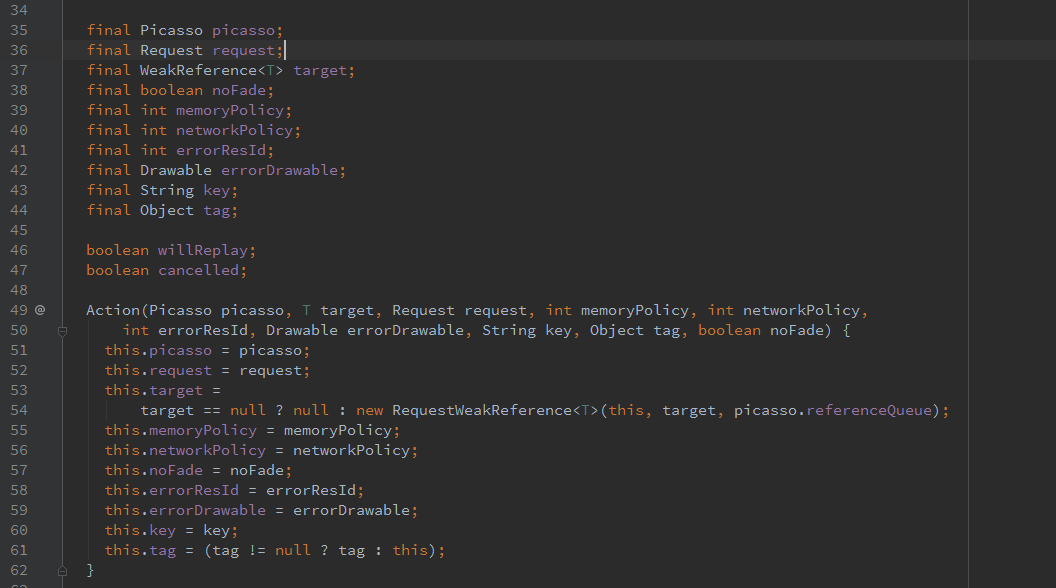Click the 'willReplay' field on line 46

(203, 251)
